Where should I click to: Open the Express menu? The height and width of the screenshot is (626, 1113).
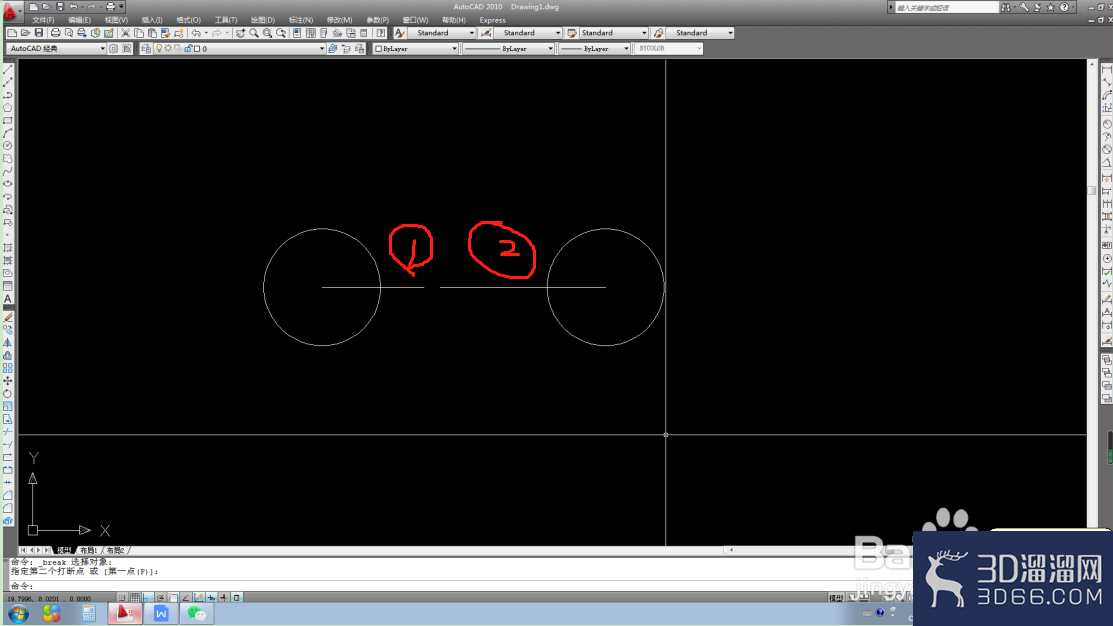(492, 20)
